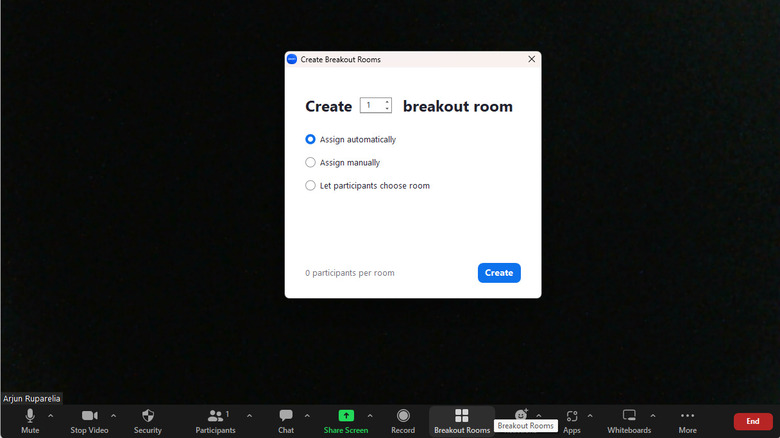The image size is (780, 438).
Task: Expand arrow beside Chat
Action: click(x=307, y=416)
